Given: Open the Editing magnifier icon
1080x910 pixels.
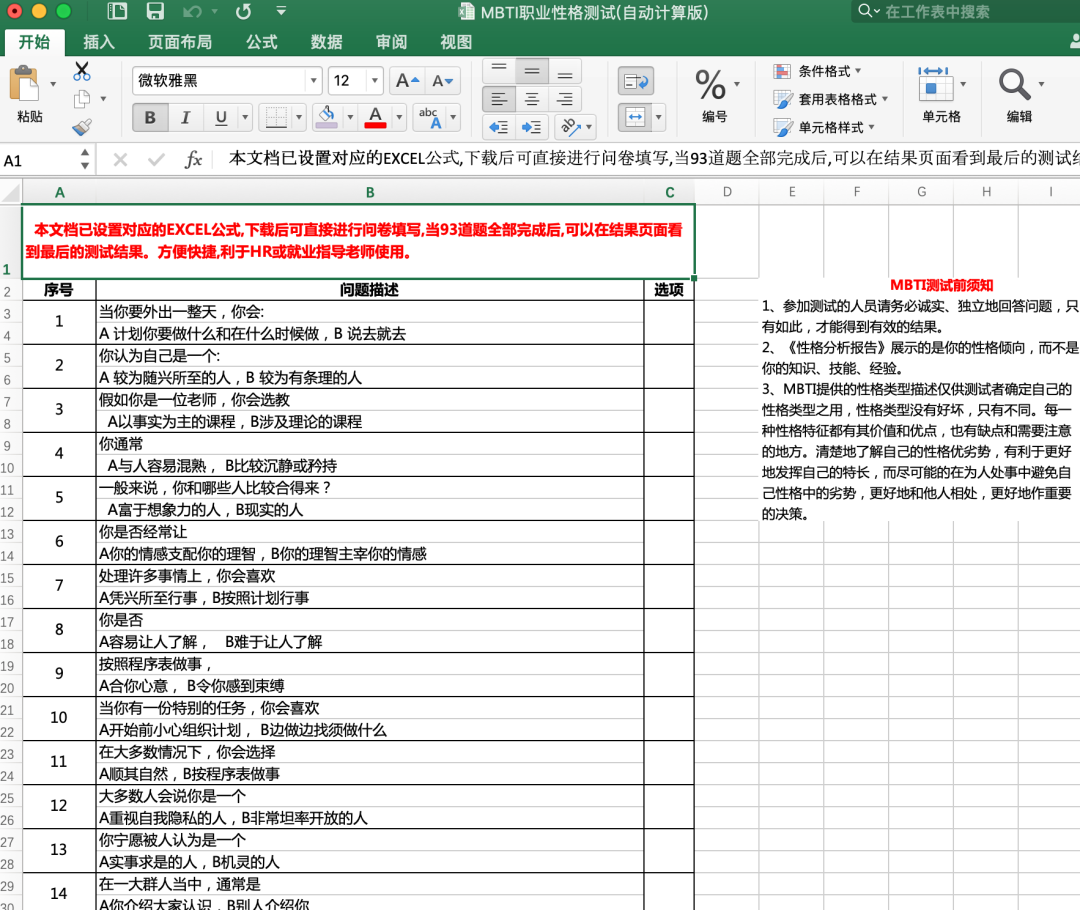Looking at the screenshot, I should point(1015,85).
